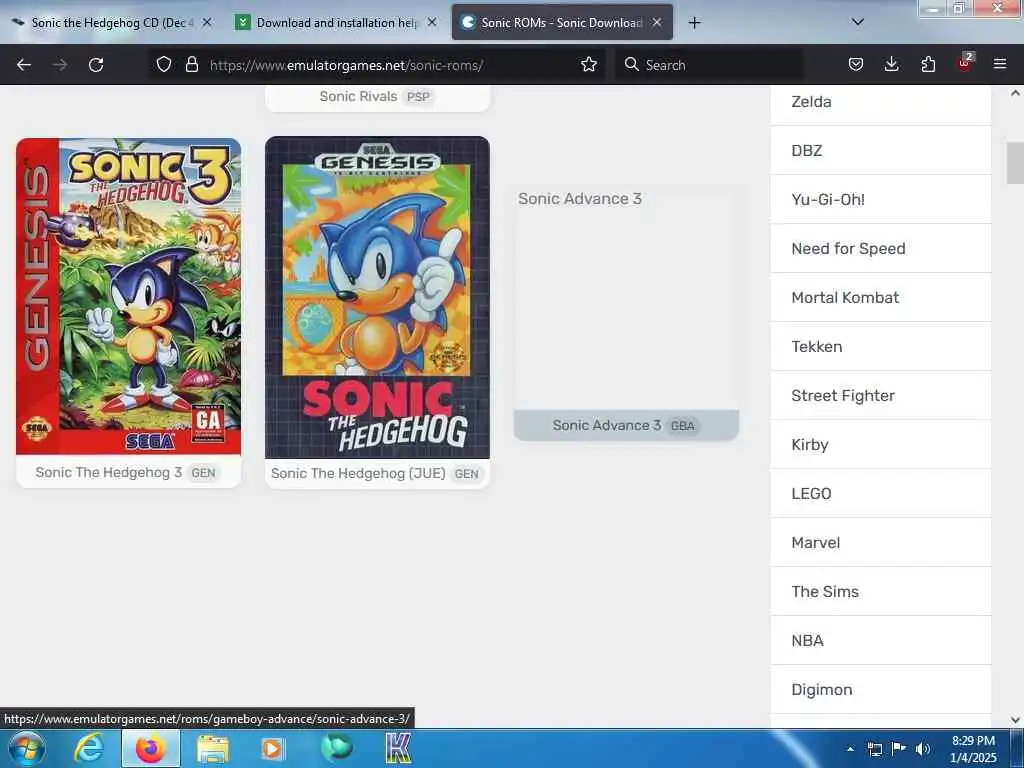Screen dimensions: 1024x768
Task: Open the taskbar clock showing 8:29 PM
Action: pos(973,749)
